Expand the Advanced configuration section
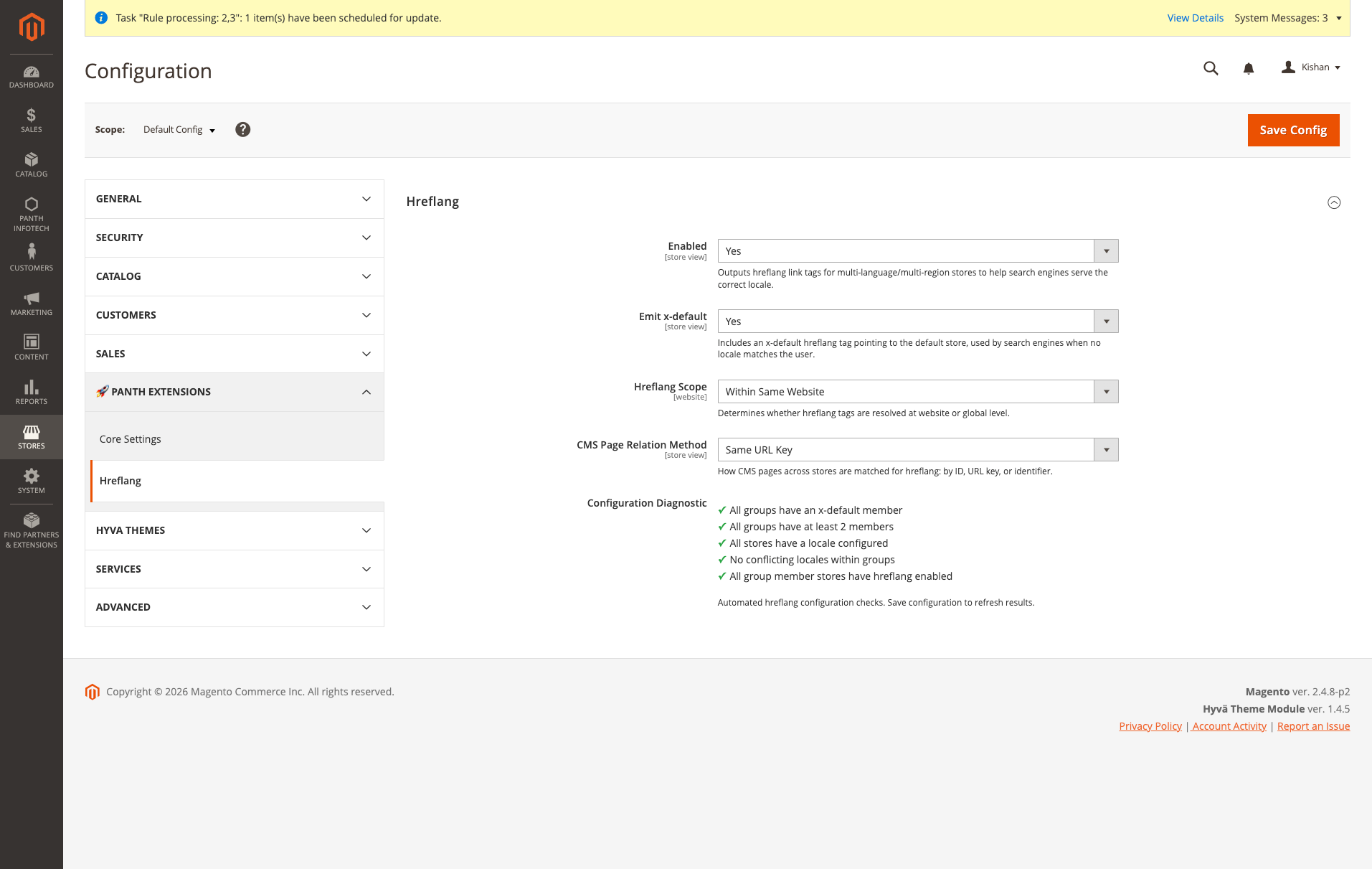 [x=234, y=606]
